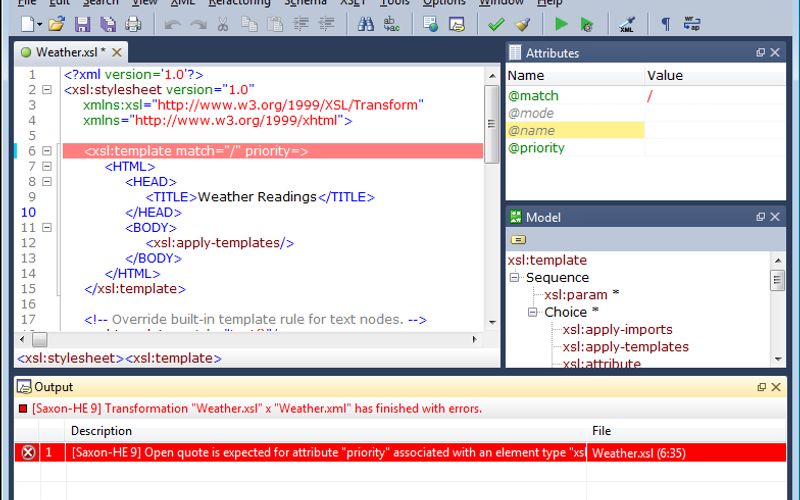The image size is (800, 500).
Task: Float the Output panel
Action: (x=761, y=387)
